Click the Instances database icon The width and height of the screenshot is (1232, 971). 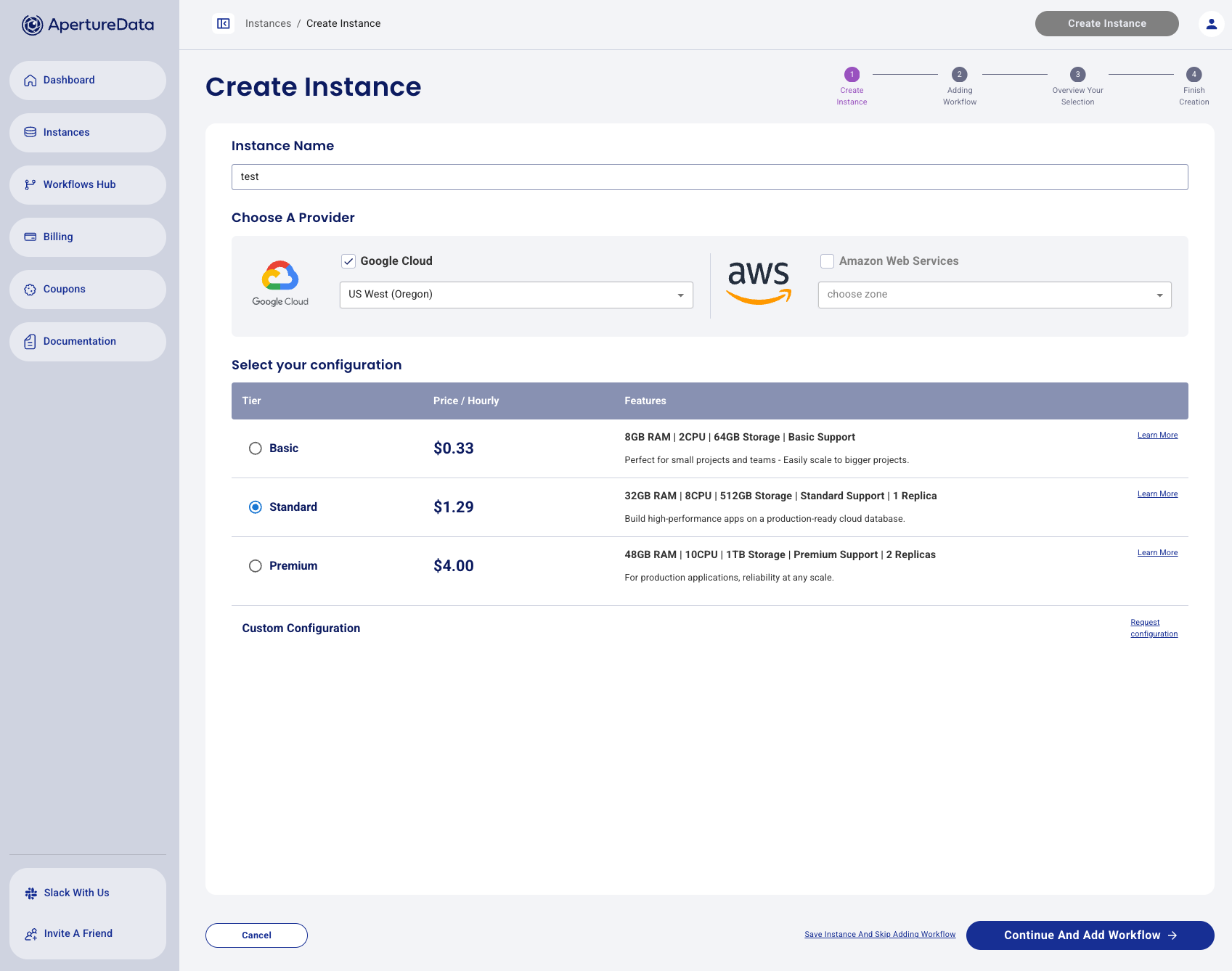coord(30,133)
